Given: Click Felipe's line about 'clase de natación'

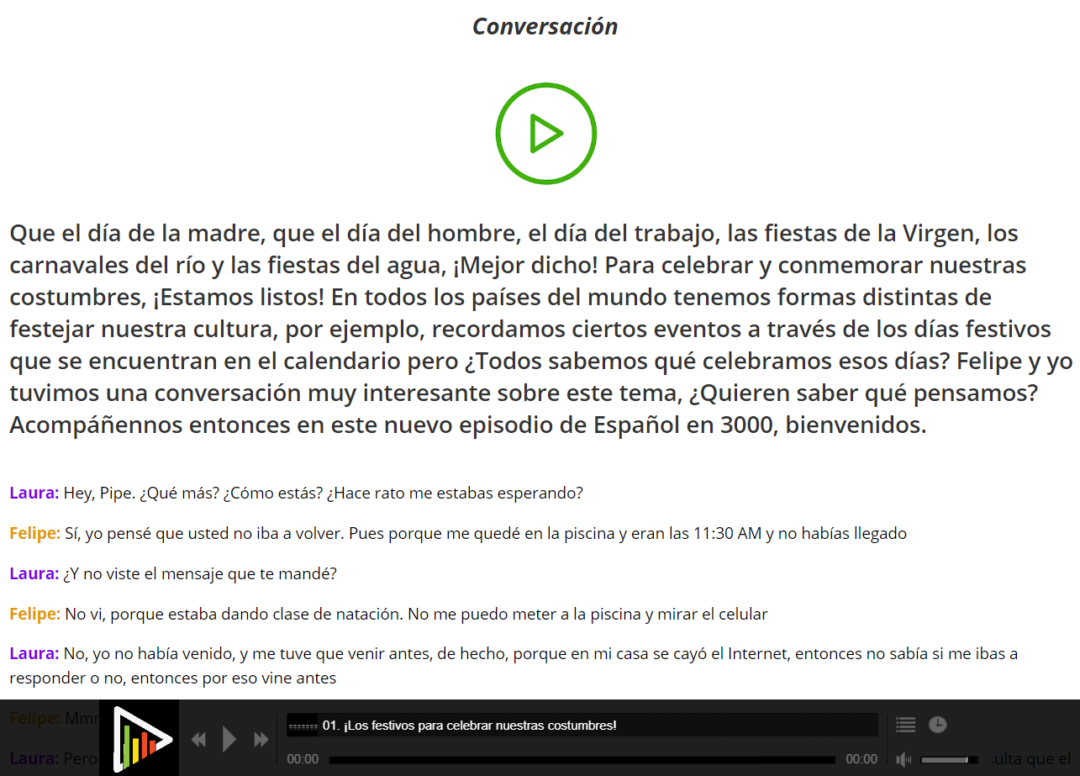Looking at the screenshot, I should [416, 613].
